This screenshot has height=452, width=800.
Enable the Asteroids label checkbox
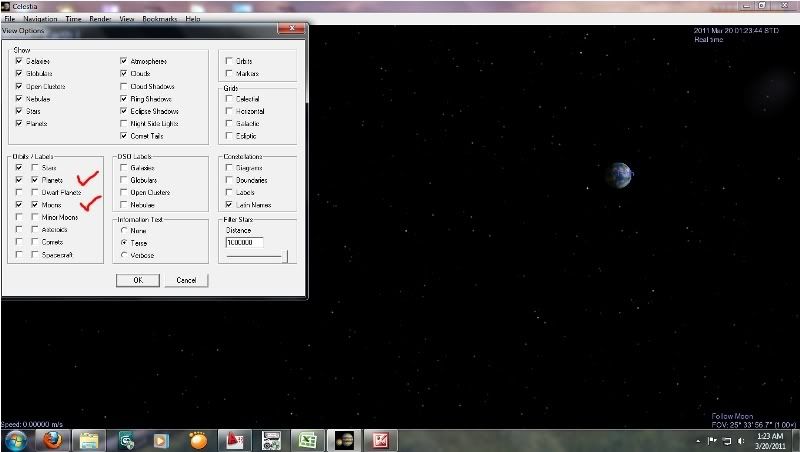point(35,230)
